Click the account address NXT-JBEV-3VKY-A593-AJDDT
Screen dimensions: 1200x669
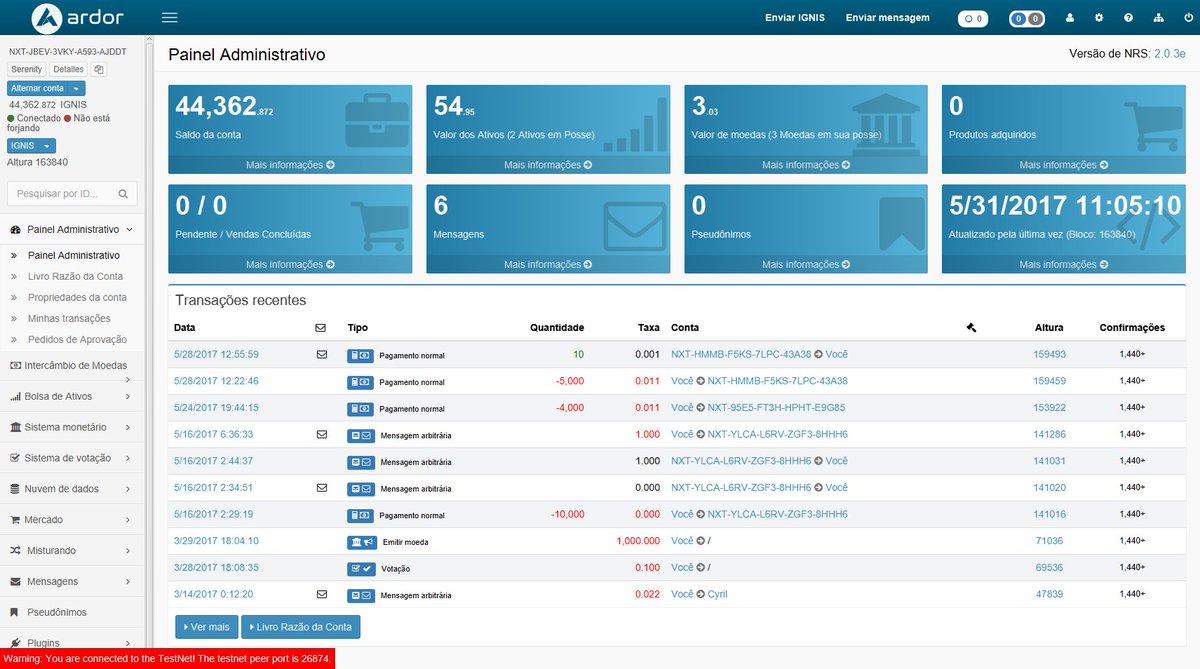tap(67, 51)
